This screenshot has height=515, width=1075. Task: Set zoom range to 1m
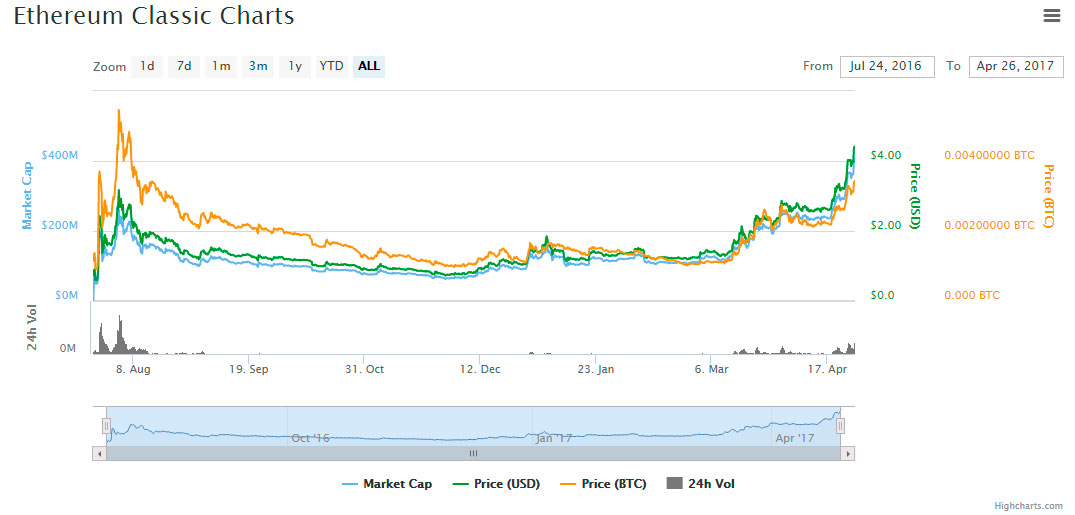(221, 67)
